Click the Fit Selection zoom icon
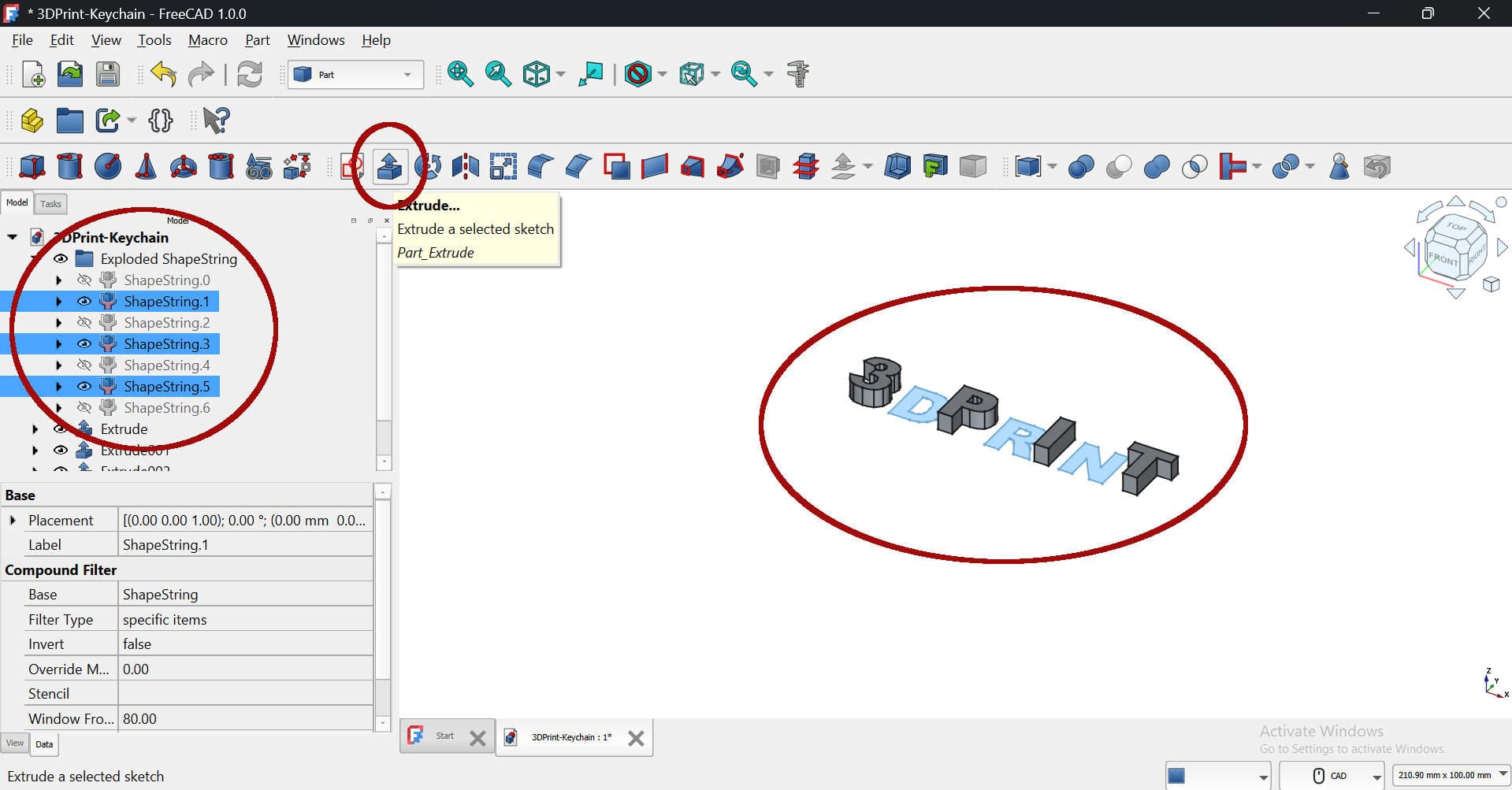This screenshot has height=790, width=1512. (498, 74)
